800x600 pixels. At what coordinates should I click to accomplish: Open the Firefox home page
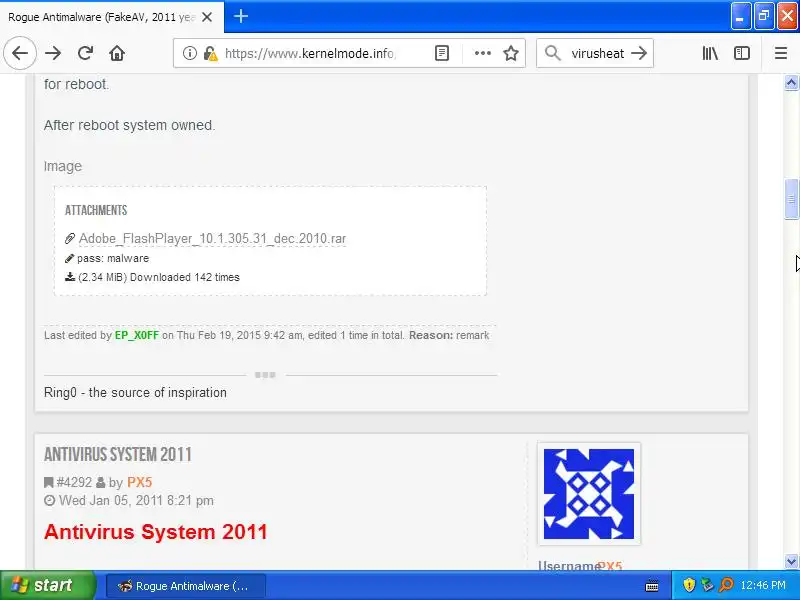[117, 53]
